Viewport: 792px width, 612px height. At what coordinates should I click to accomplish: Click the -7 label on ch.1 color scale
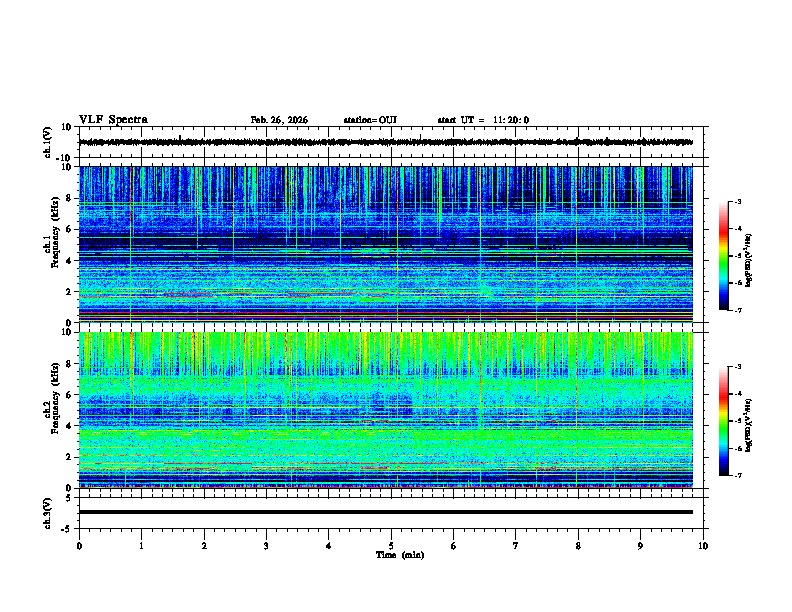pyautogui.click(x=737, y=310)
